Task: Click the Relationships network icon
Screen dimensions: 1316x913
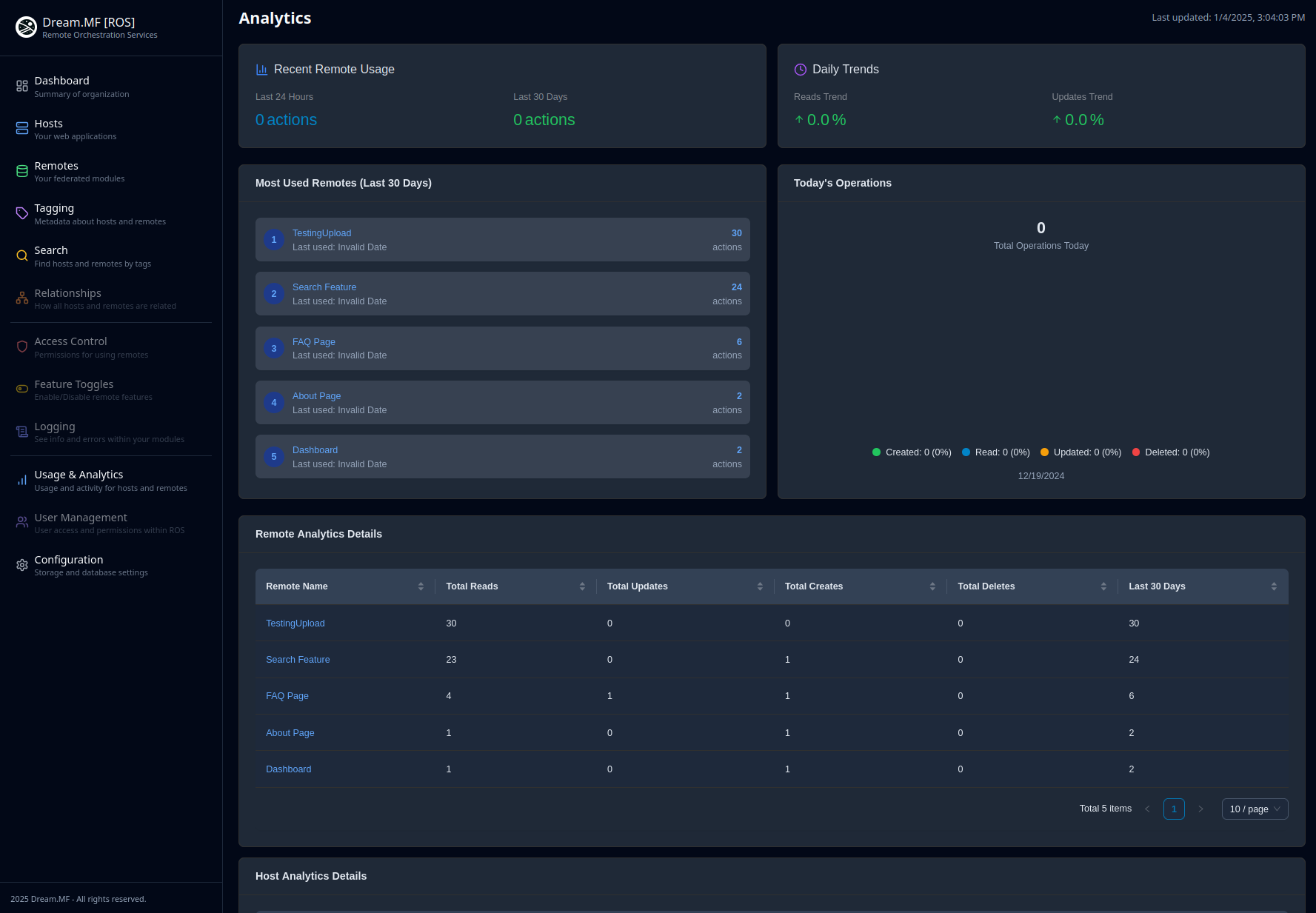Action: pyautogui.click(x=22, y=298)
